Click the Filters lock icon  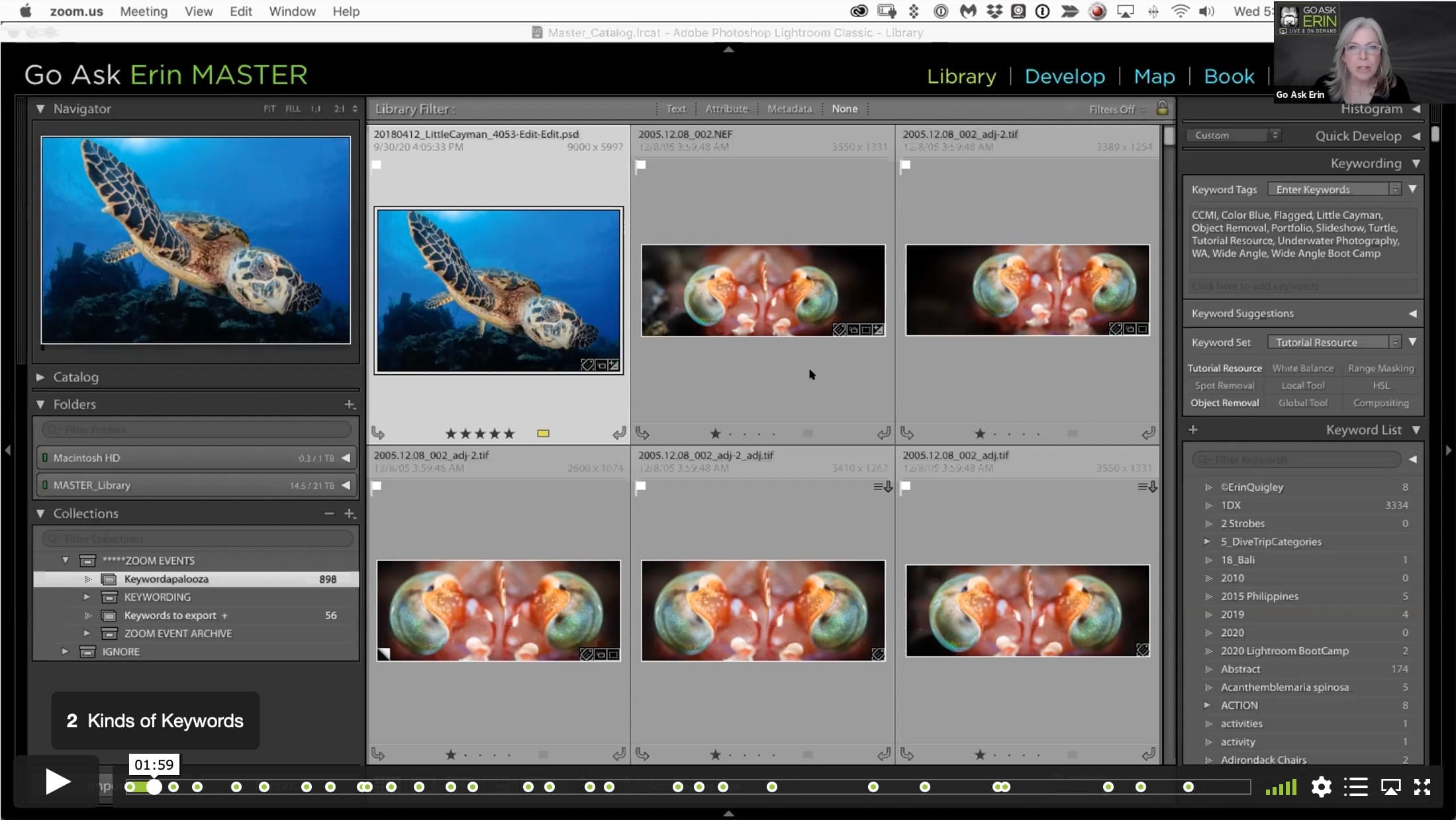(1161, 109)
